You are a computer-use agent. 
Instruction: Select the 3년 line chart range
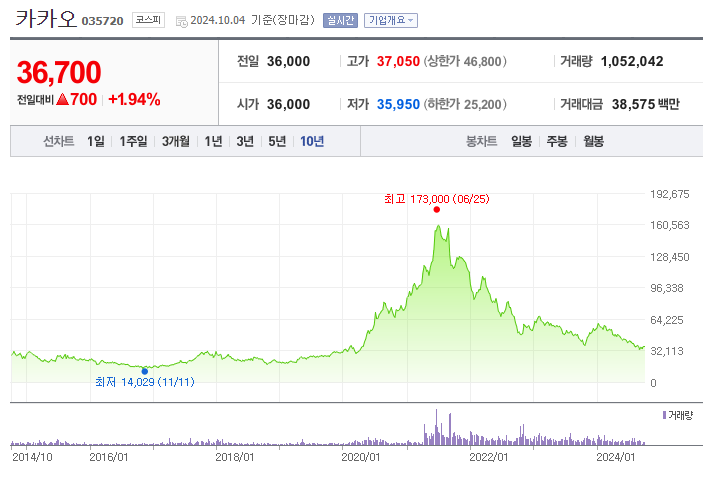245,142
